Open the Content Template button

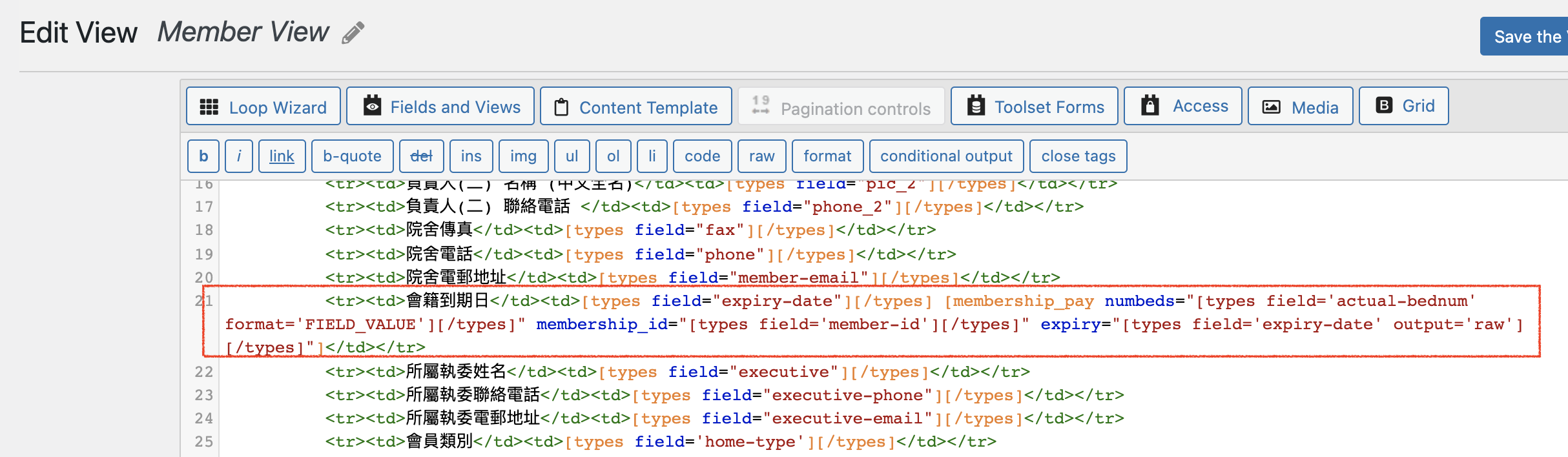click(636, 107)
